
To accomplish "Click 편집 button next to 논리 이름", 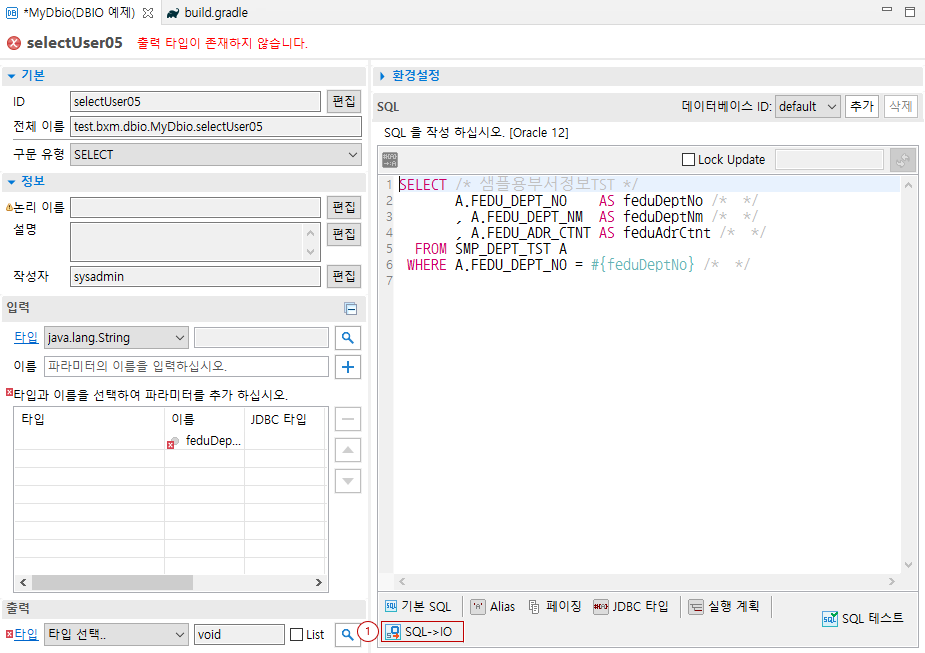I will pyautogui.click(x=344, y=208).
